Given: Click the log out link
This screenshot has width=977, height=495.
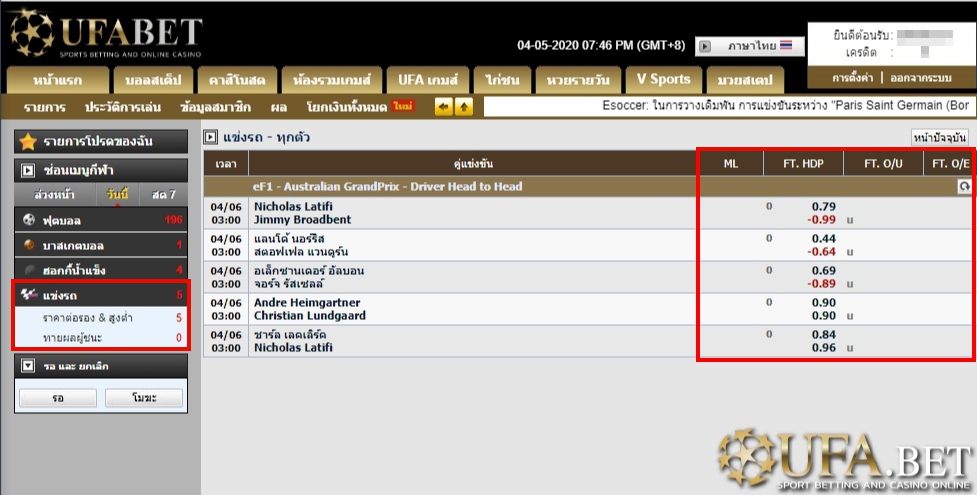Looking at the screenshot, I should pos(920,78).
